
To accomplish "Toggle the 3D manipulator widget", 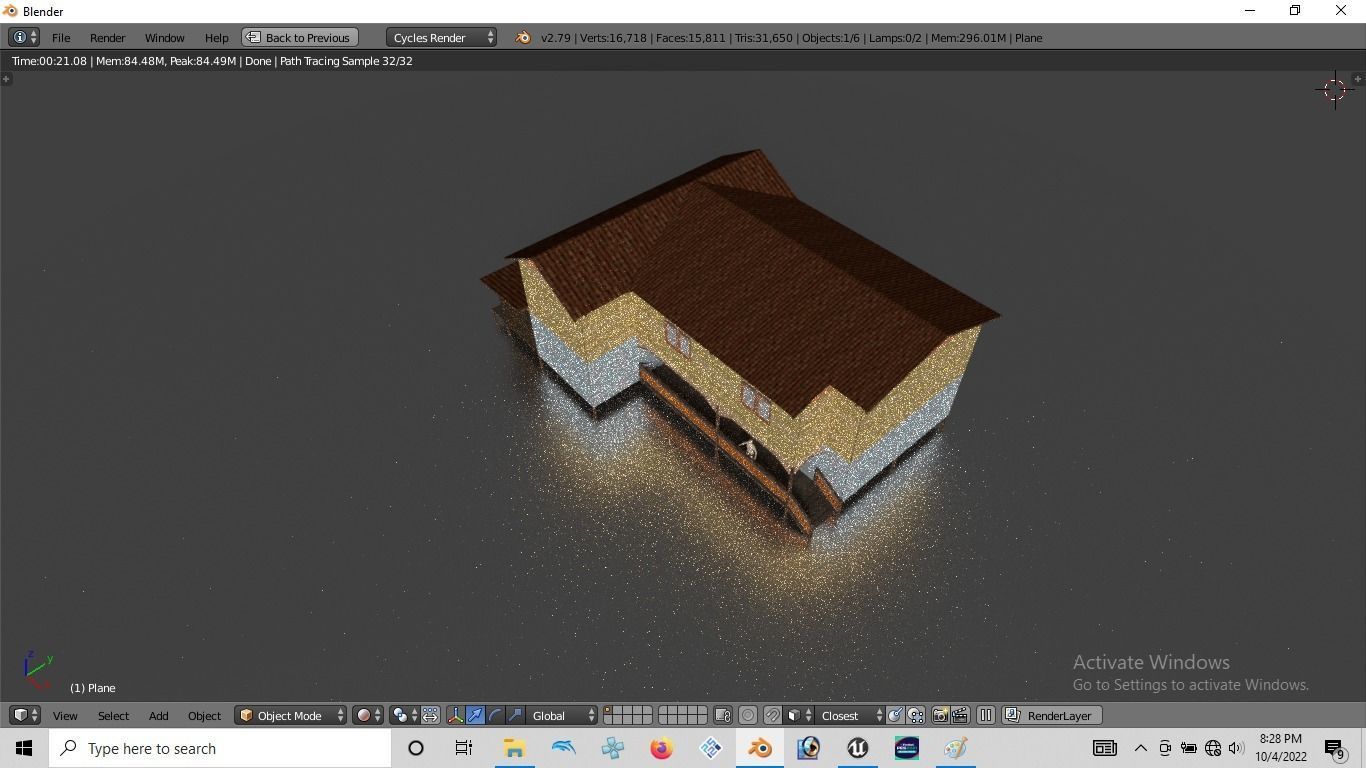I will click(x=455, y=715).
